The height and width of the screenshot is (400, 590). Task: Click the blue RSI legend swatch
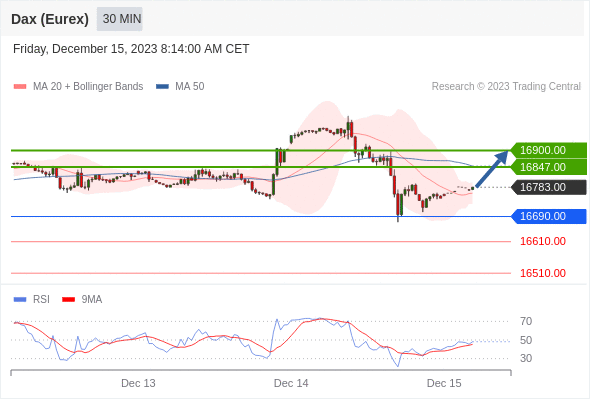20,300
